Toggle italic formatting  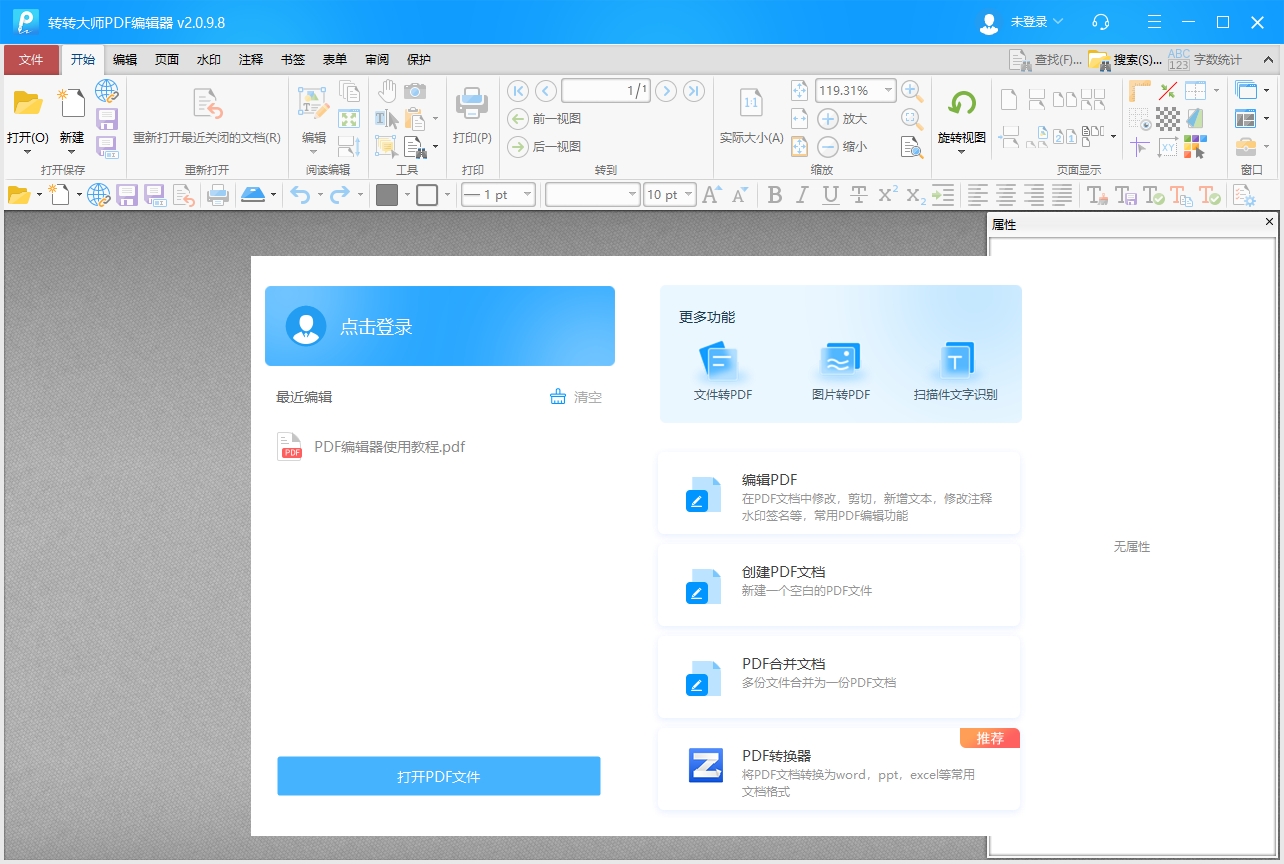[x=802, y=195]
